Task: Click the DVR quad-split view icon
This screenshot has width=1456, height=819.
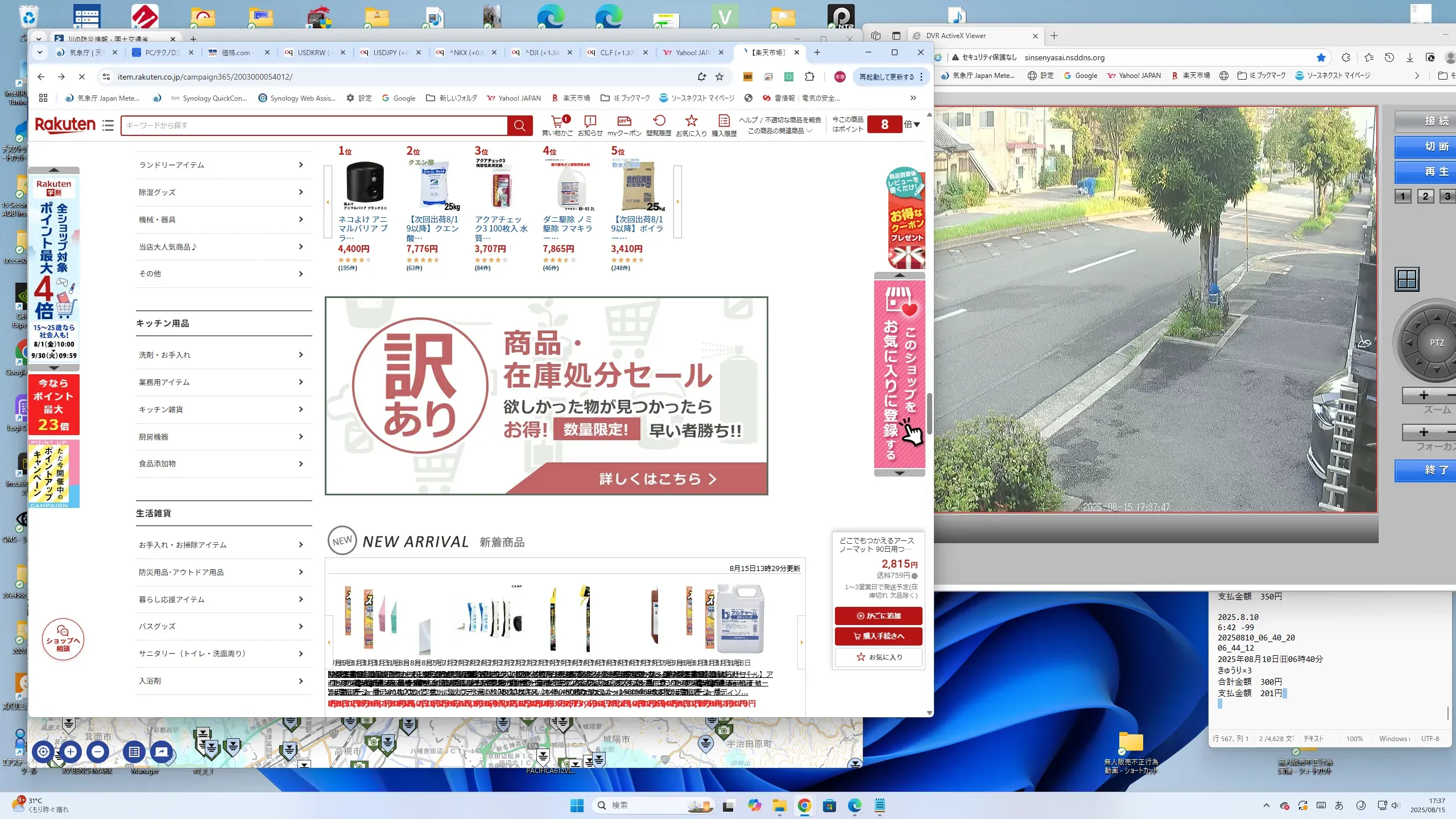Action: 1407,279
